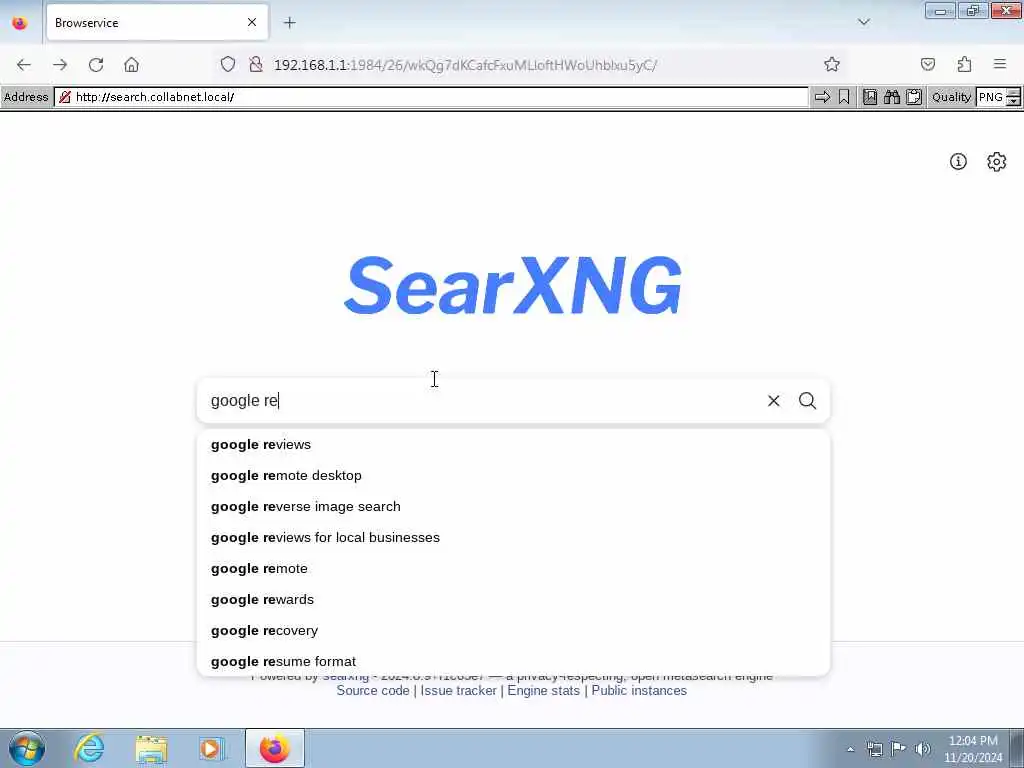Reload the page in Firefox
This screenshot has height=768, width=1024.
click(x=96, y=65)
